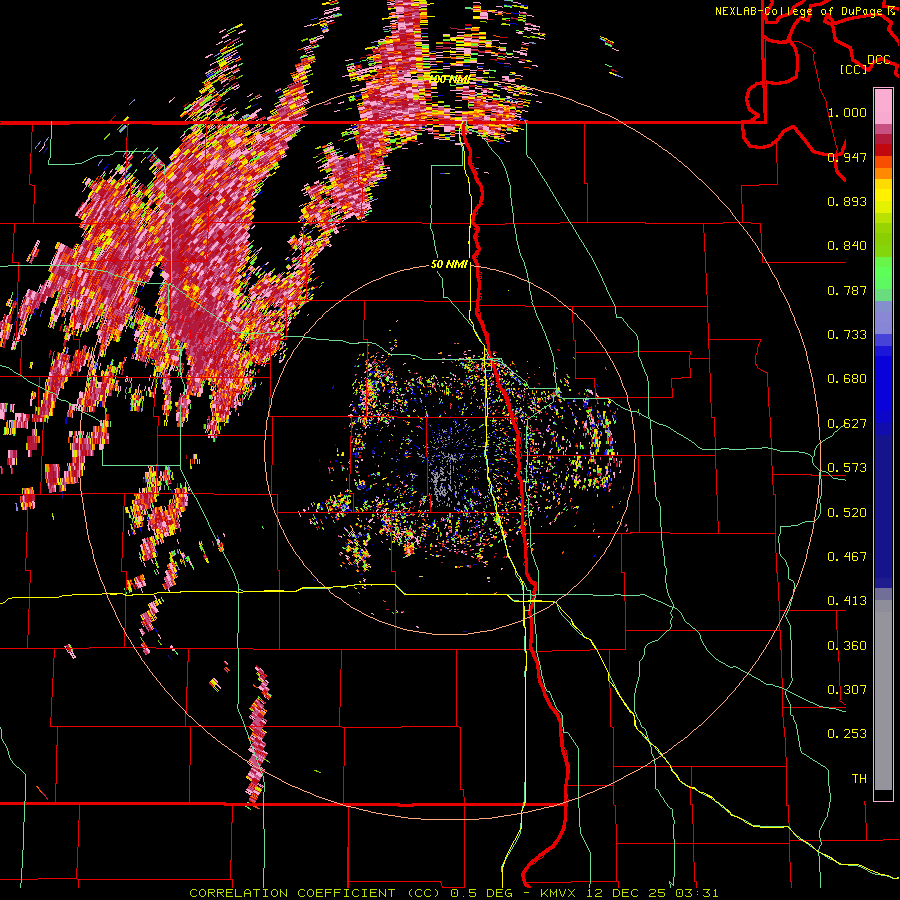Pick the bright green segment of the color bar

point(883,271)
